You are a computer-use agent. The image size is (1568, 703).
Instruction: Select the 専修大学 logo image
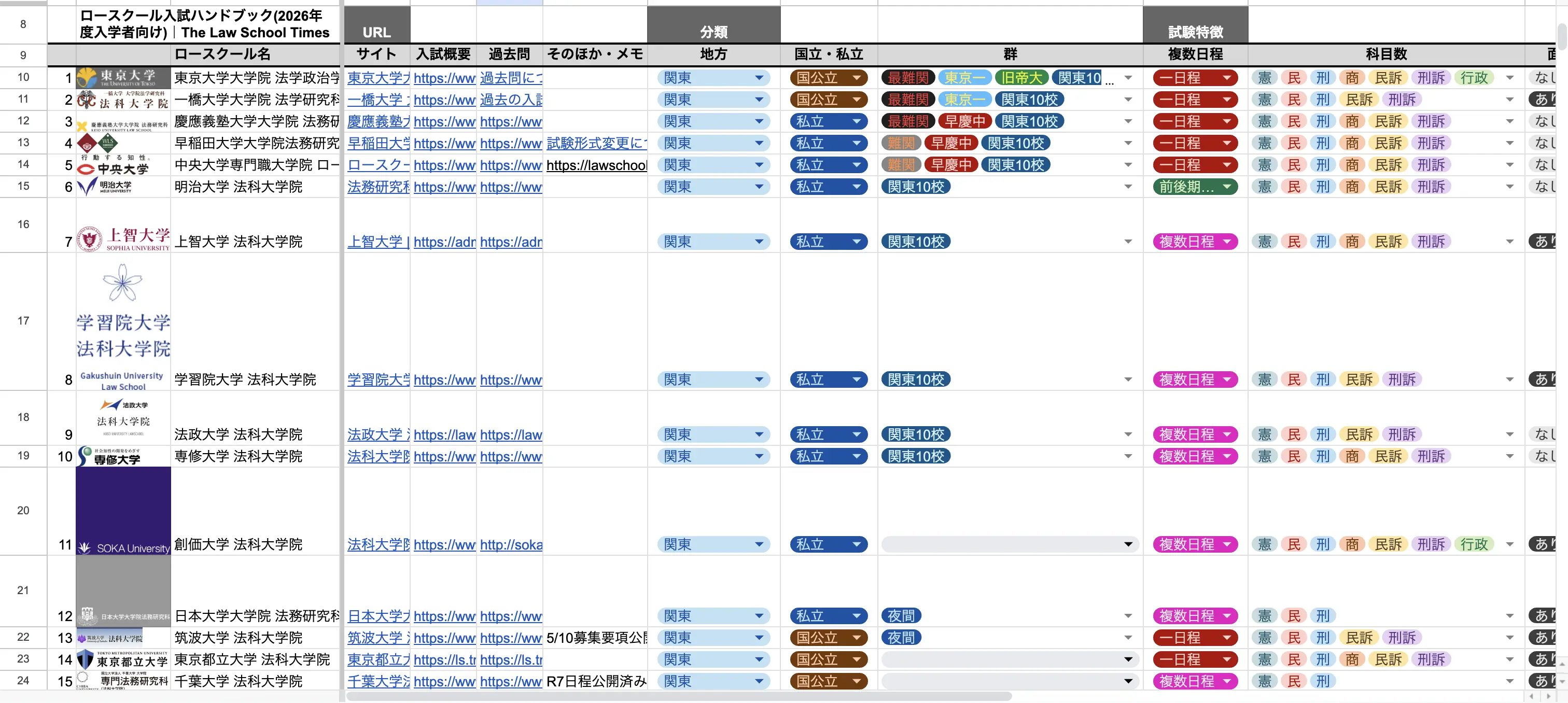tap(109, 457)
